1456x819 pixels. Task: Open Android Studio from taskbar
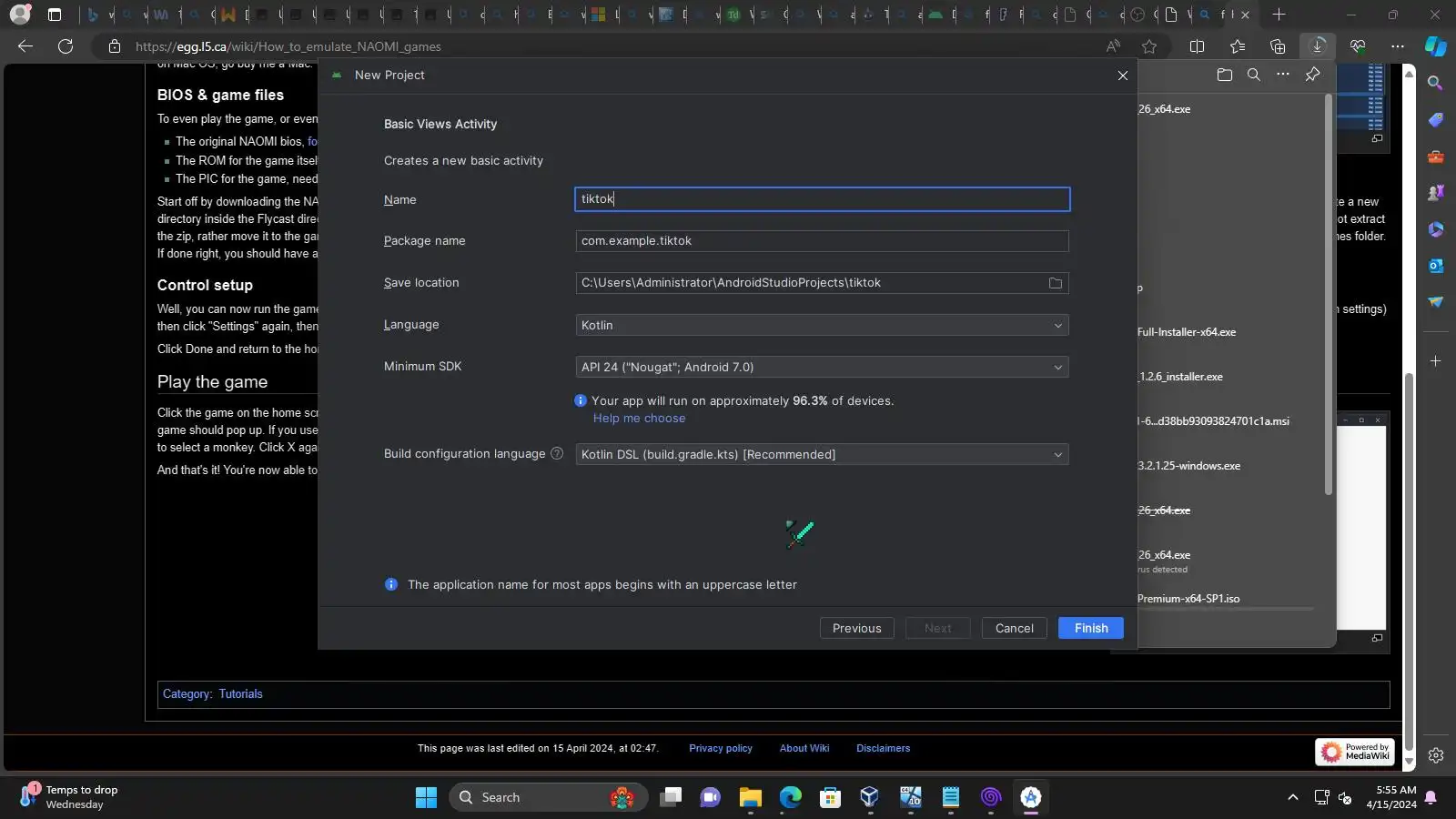1030,797
